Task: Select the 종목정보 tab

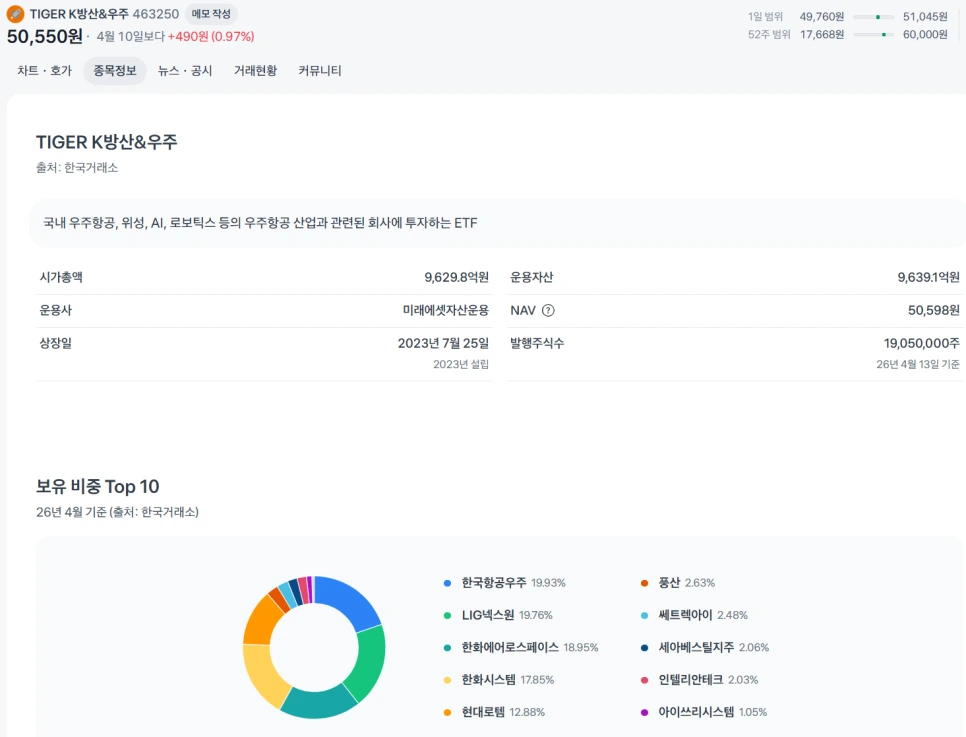Action: pyautogui.click(x=115, y=71)
